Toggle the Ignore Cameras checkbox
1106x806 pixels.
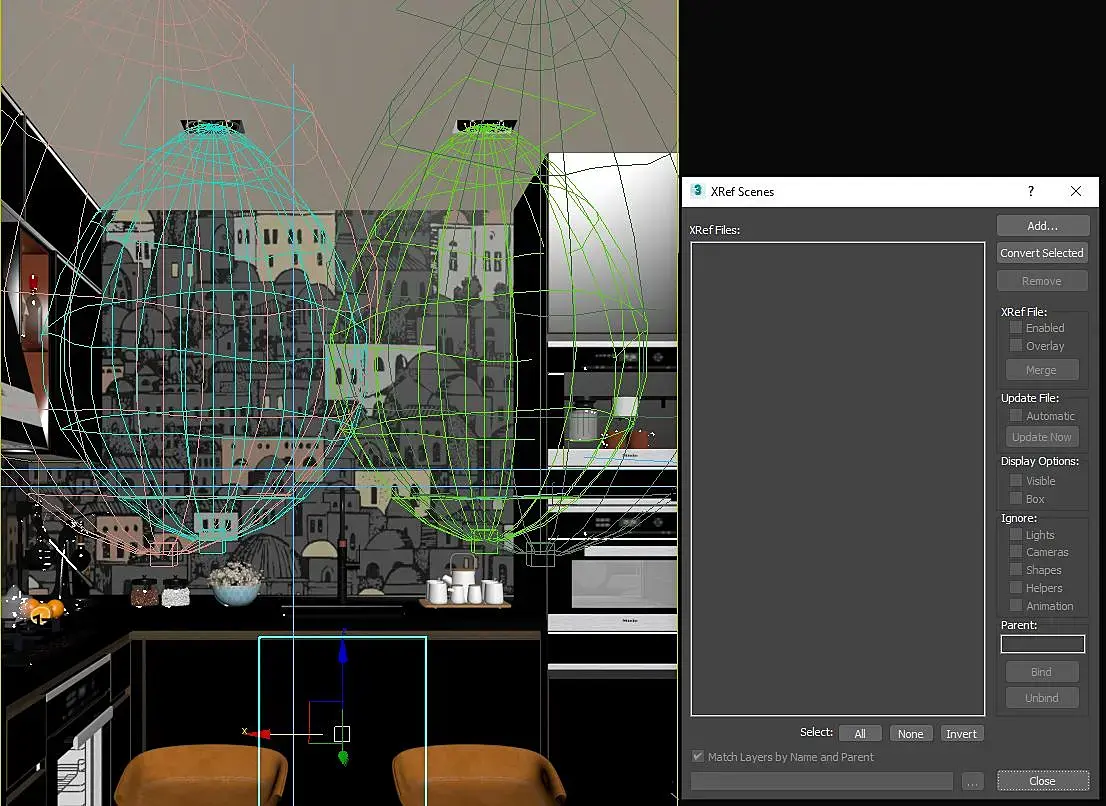click(x=1016, y=551)
